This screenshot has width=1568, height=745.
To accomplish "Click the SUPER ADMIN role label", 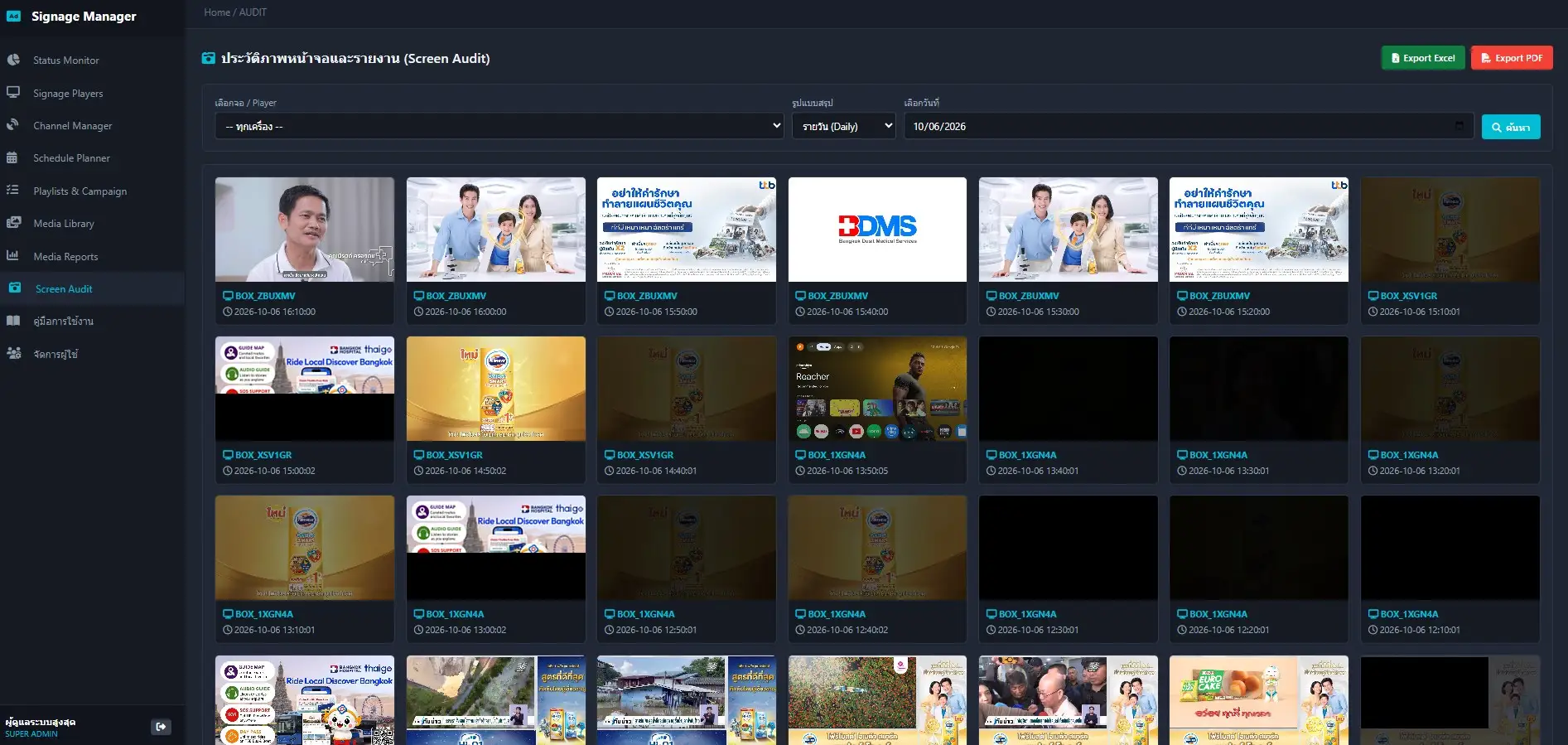I will [x=31, y=734].
